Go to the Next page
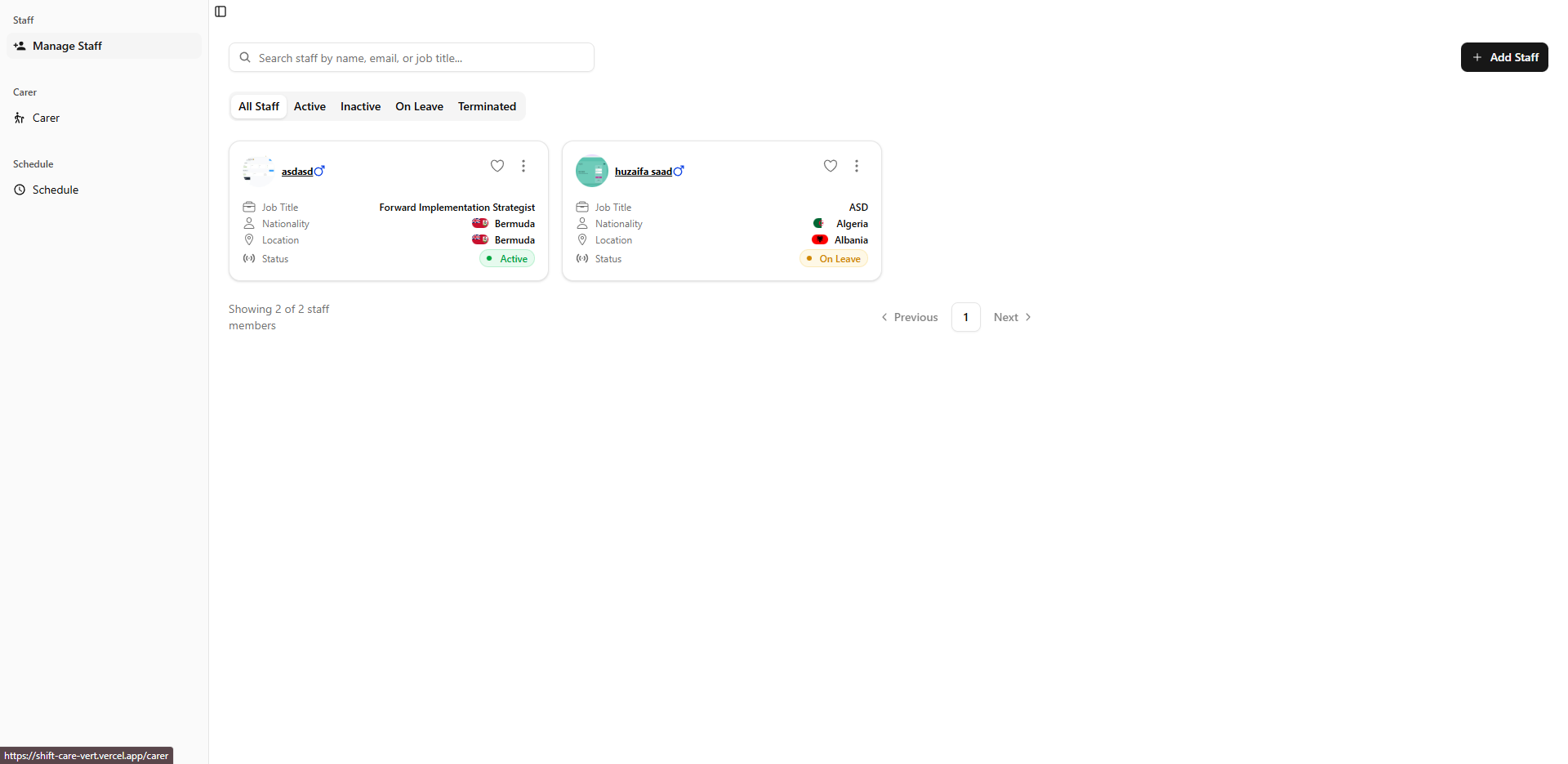Viewport: 1568px width, 764px height. (1012, 317)
